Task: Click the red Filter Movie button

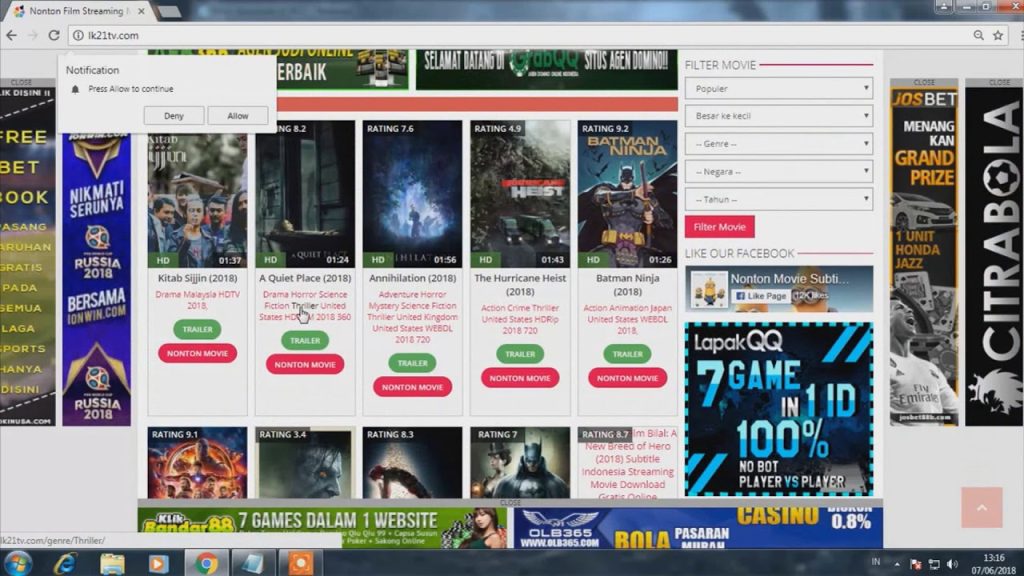Action: pyautogui.click(x=719, y=227)
